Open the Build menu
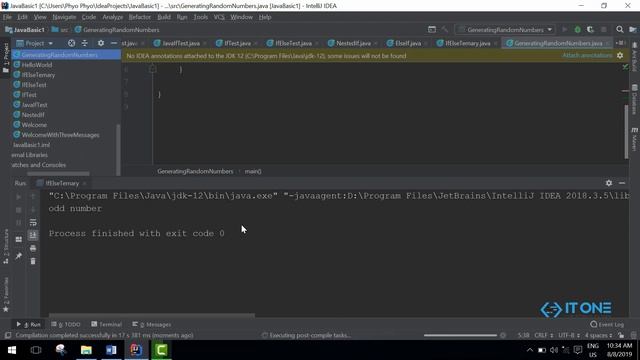This screenshot has height=360, width=640. pyautogui.click(x=164, y=17)
